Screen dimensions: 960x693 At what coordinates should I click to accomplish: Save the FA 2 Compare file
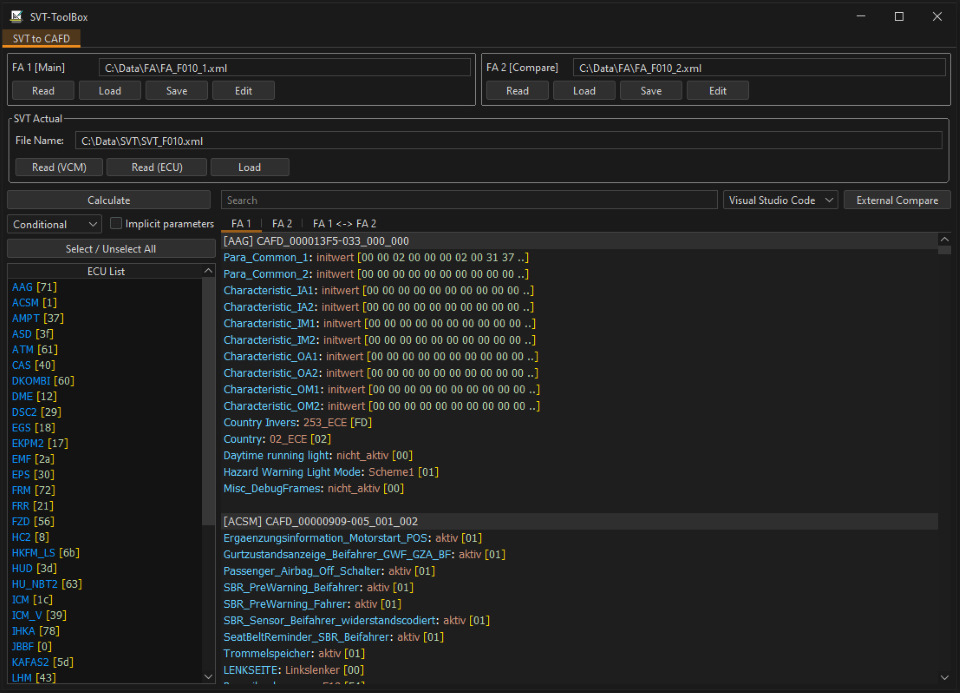(x=650, y=91)
